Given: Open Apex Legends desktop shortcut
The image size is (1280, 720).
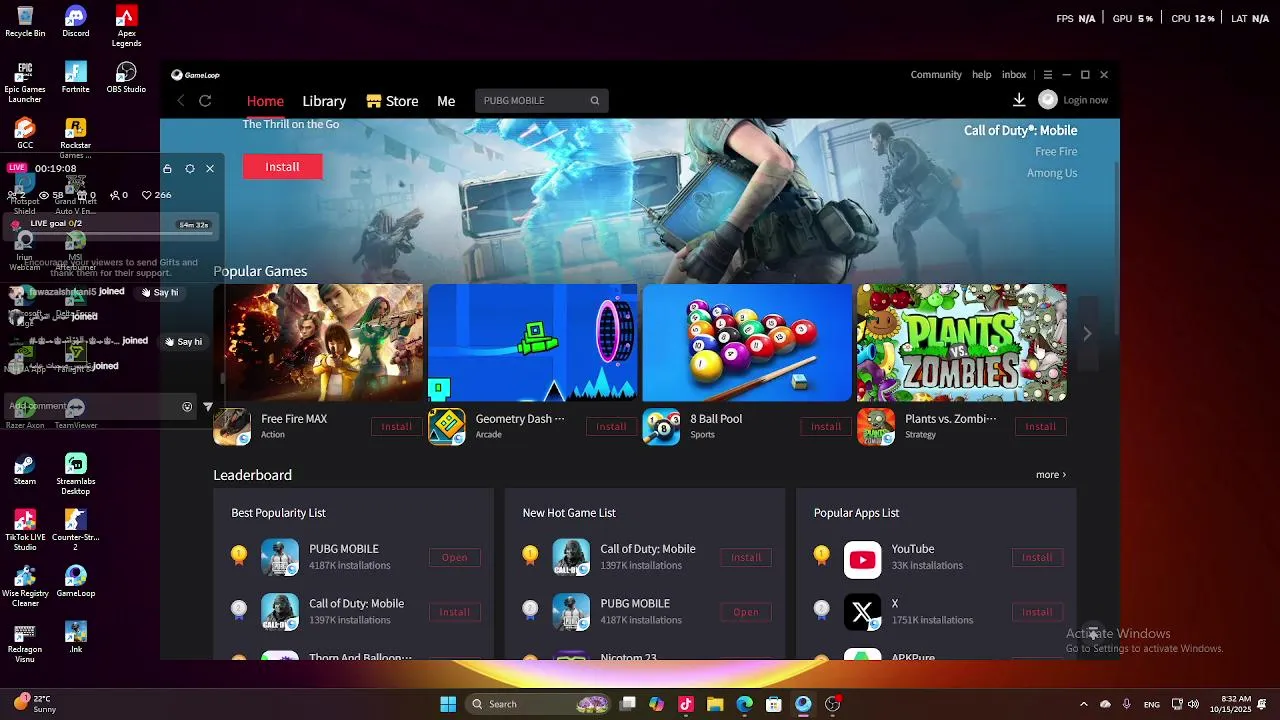Looking at the screenshot, I should (126, 26).
